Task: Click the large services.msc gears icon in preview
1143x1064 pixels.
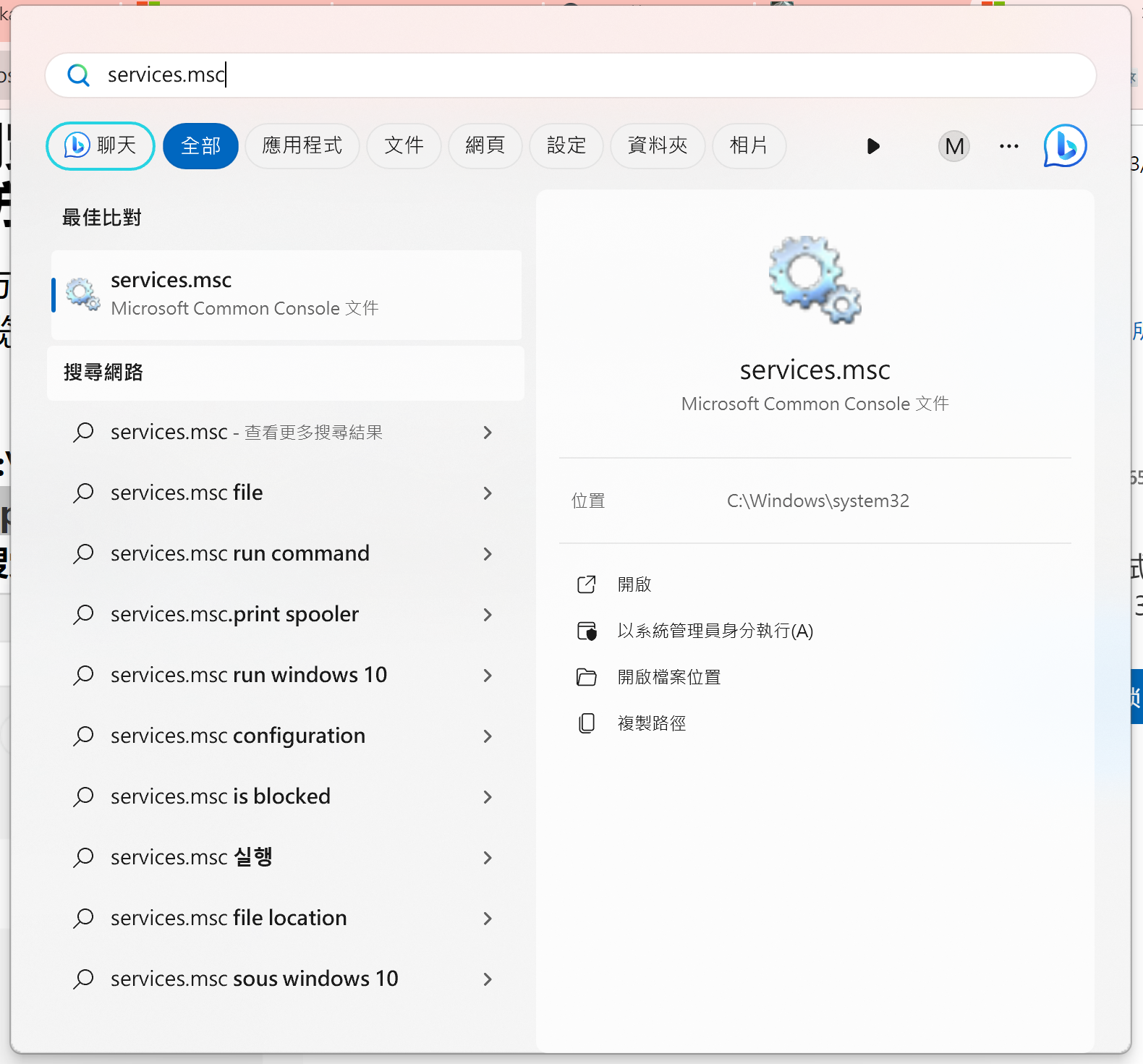Action: point(815,280)
